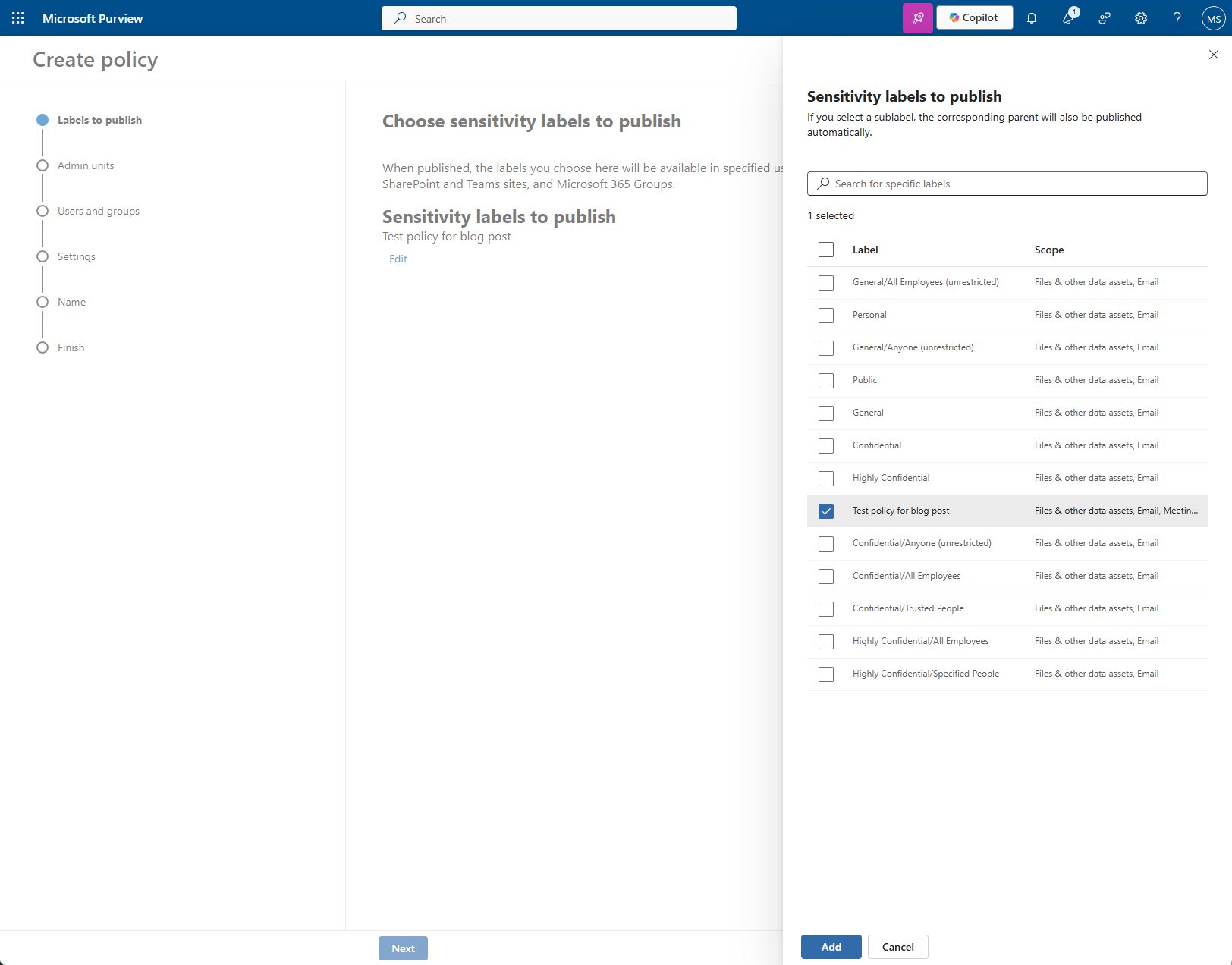Open the MS account avatar menu
Screen dimensions: 1232x965
point(1212,18)
